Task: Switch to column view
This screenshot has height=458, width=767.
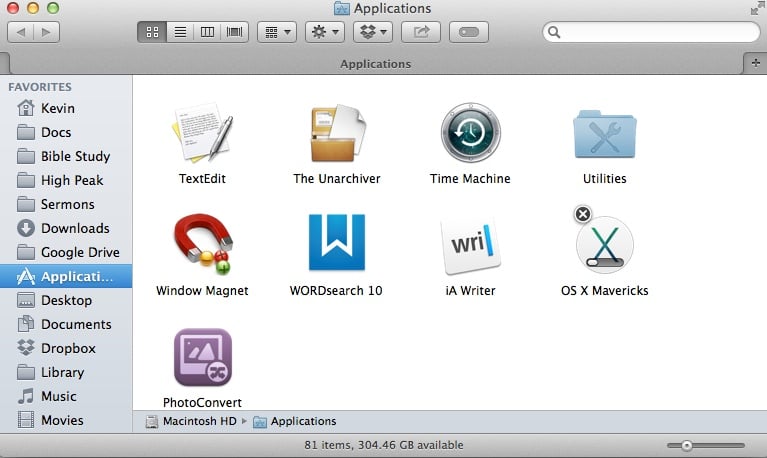Action: (x=207, y=32)
